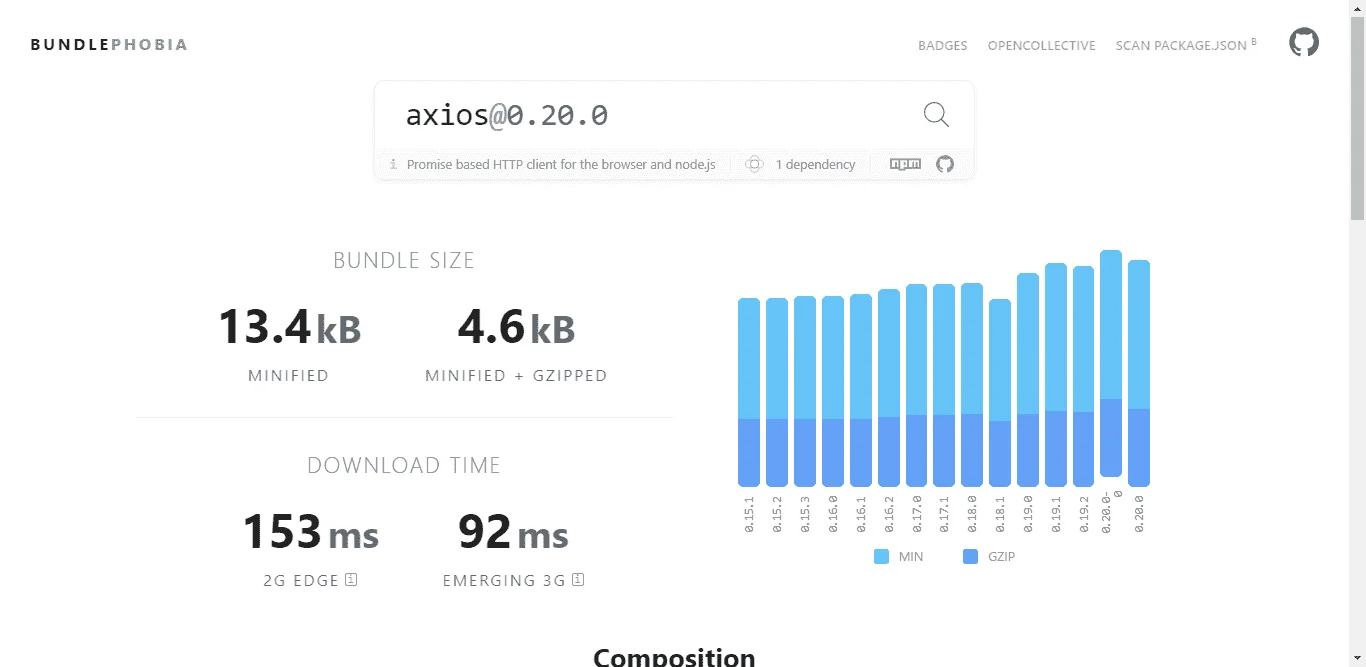Image resolution: width=1366 pixels, height=667 pixels.
Task: Open the npm icon under search box
Action: pyautogui.click(x=905, y=164)
